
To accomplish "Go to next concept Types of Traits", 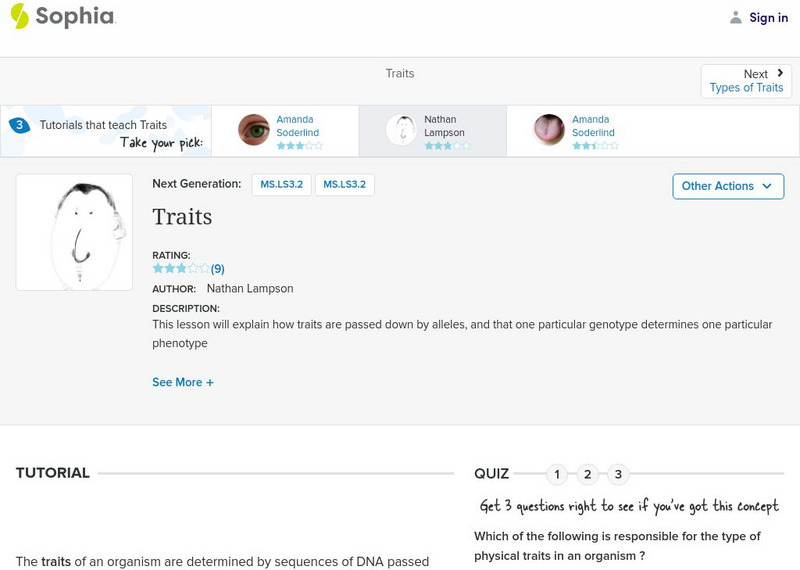I will click(x=746, y=88).
